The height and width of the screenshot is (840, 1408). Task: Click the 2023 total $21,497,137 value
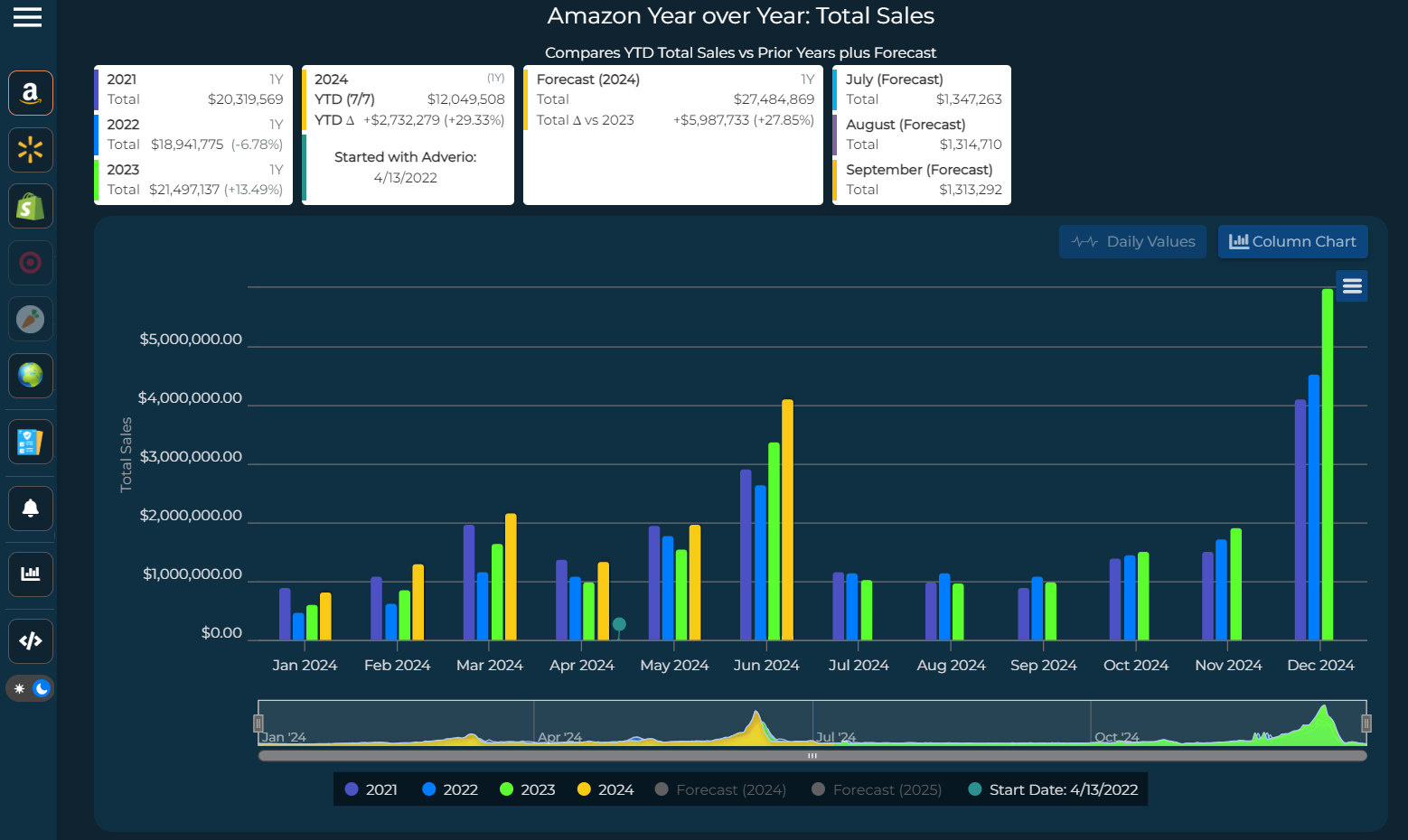coord(185,190)
